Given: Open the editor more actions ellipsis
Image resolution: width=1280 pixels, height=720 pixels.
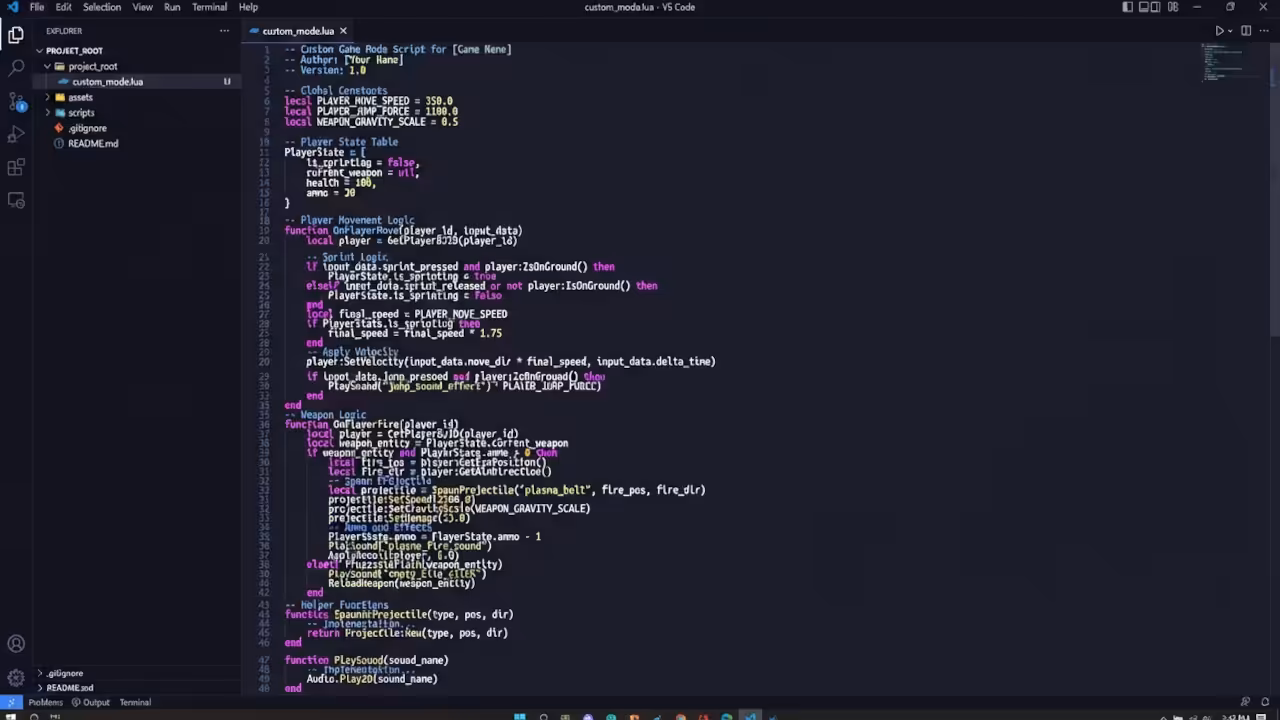Looking at the screenshot, I should click(1265, 31).
